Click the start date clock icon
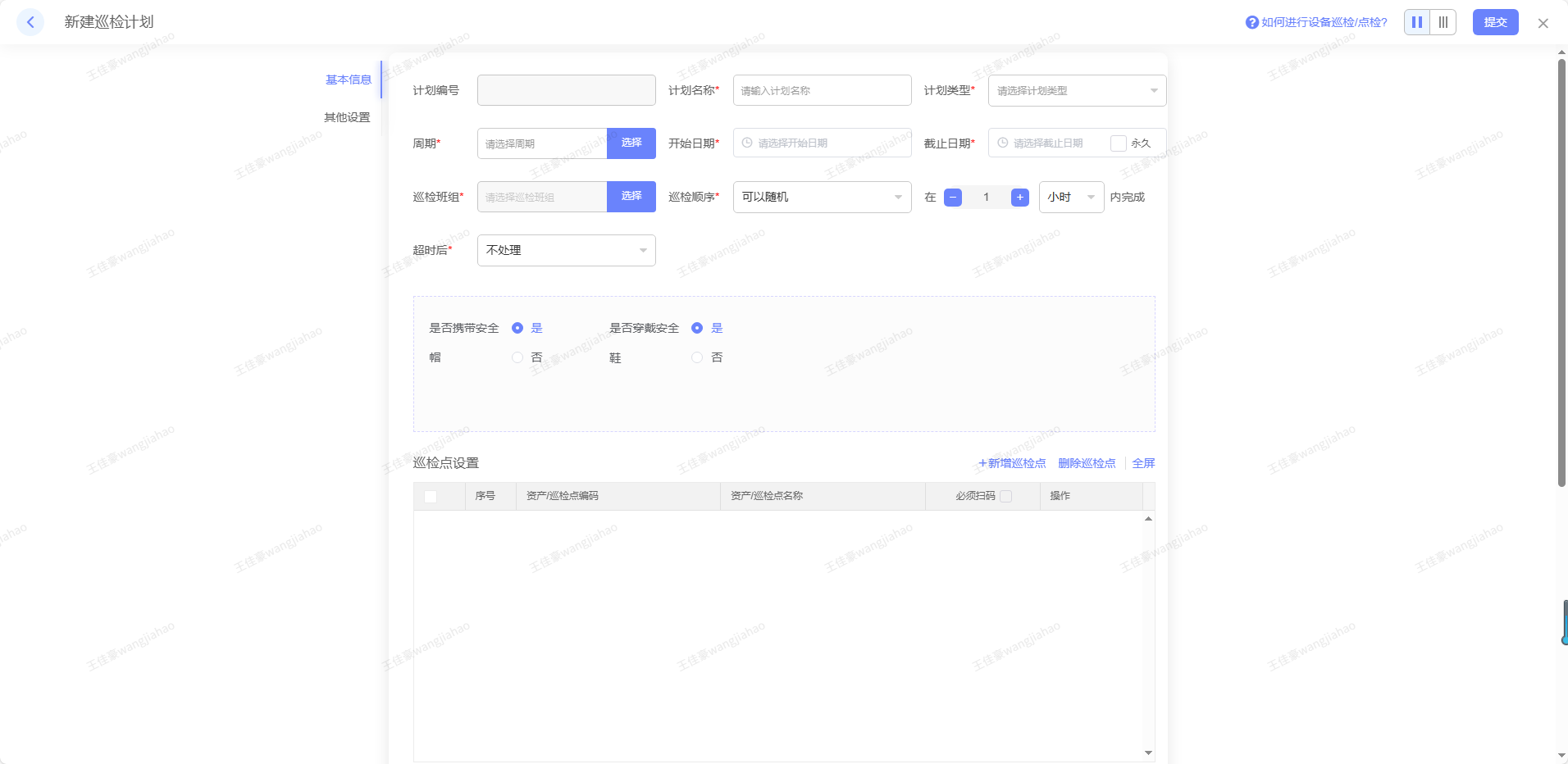The width and height of the screenshot is (1568, 764). 747,143
